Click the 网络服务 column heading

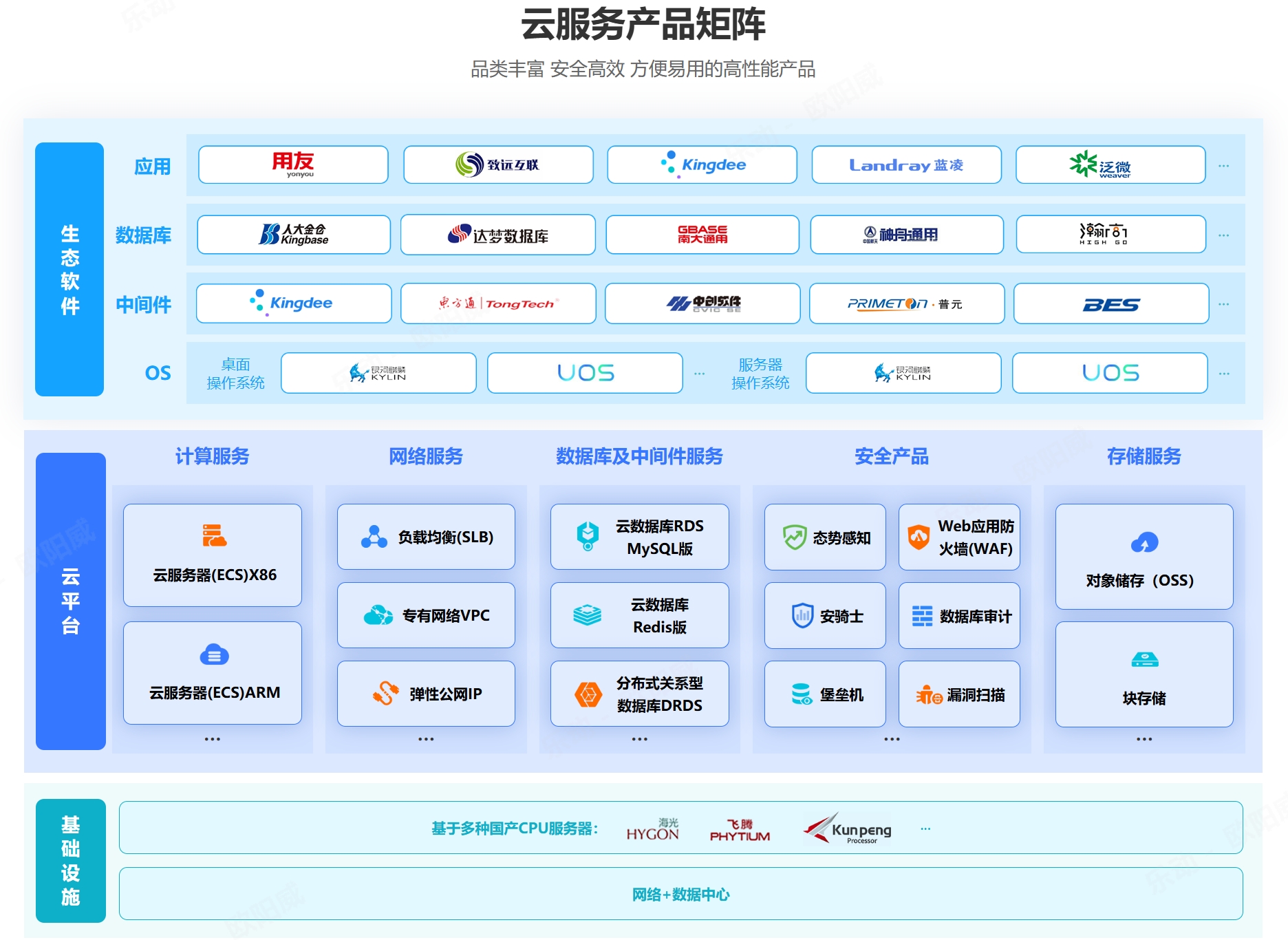426,456
